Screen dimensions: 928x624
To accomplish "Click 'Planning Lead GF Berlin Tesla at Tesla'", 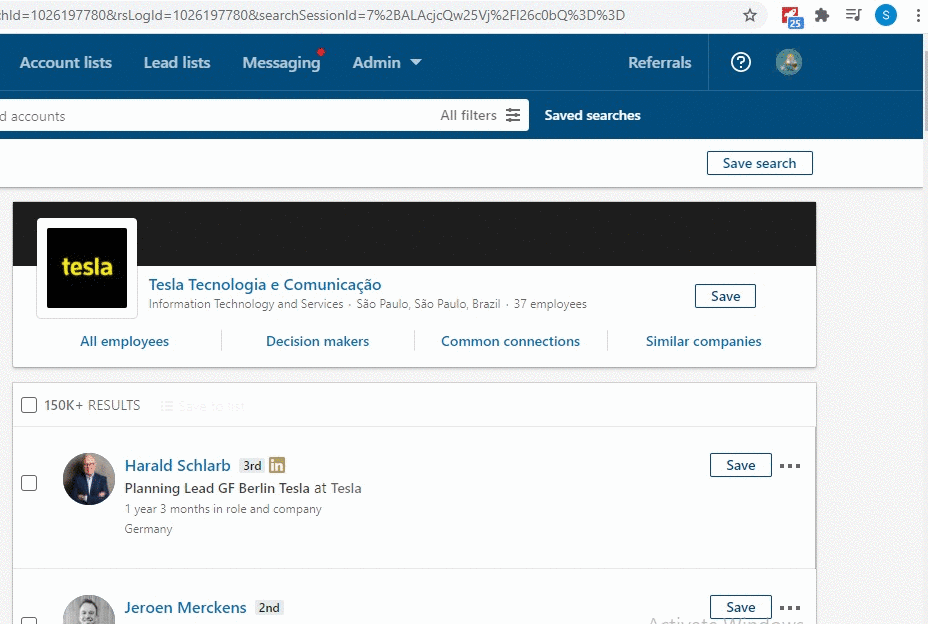I will point(243,488).
